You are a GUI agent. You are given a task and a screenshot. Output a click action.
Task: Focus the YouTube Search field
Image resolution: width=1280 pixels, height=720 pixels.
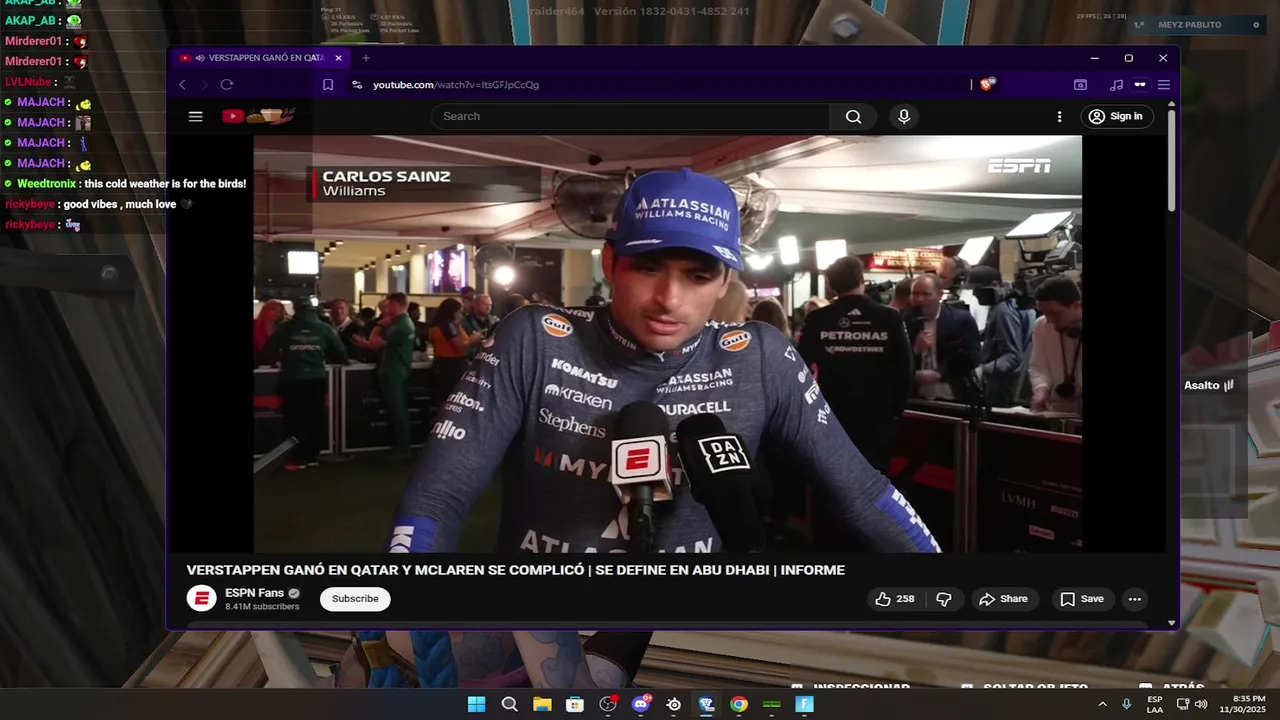[x=630, y=116]
